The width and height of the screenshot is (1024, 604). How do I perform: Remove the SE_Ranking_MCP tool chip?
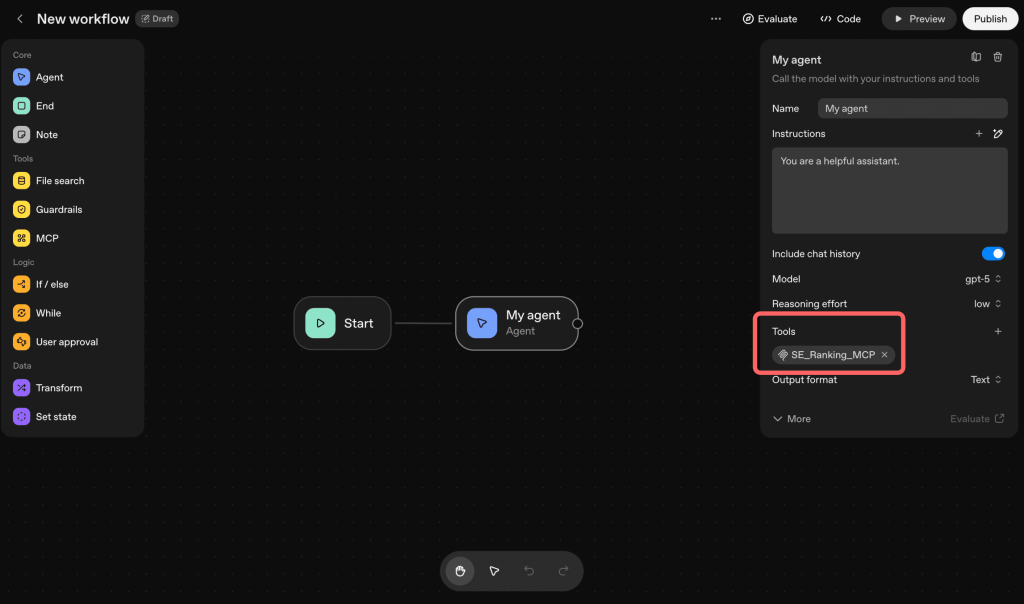[x=884, y=355]
